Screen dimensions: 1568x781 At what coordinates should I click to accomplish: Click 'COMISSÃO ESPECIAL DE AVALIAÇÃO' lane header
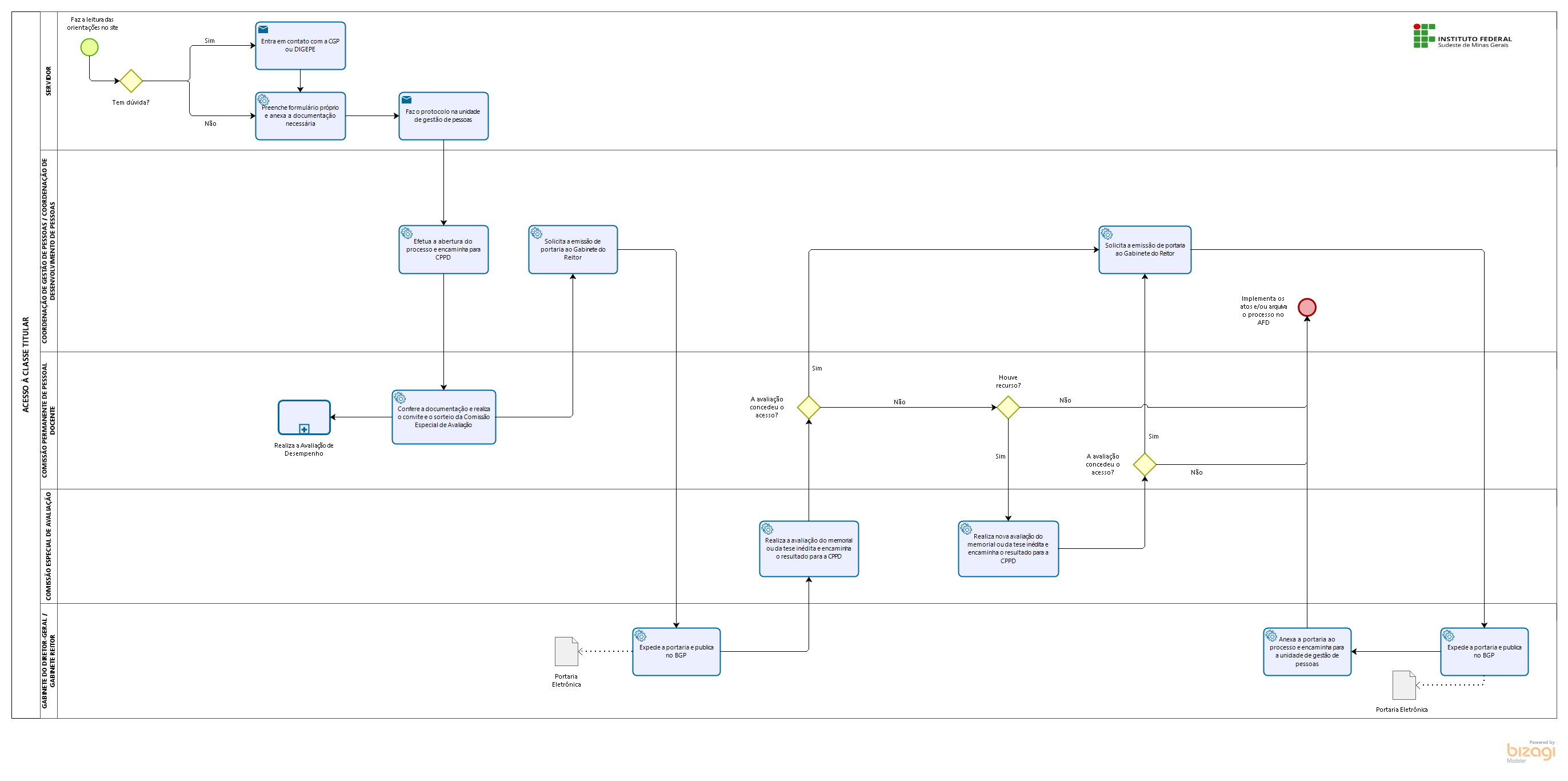pyautogui.click(x=49, y=546)
